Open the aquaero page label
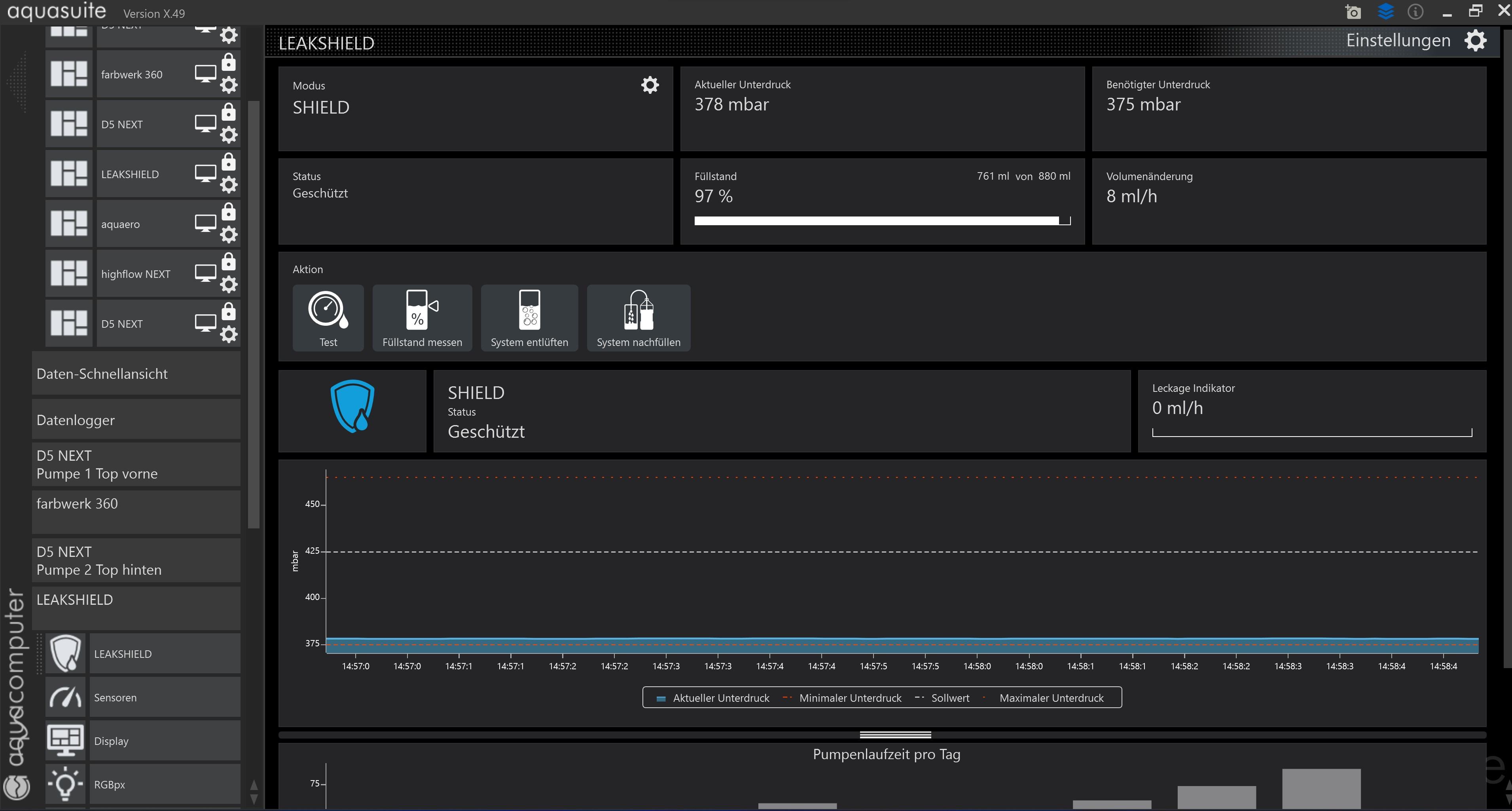 click(120, 224)
